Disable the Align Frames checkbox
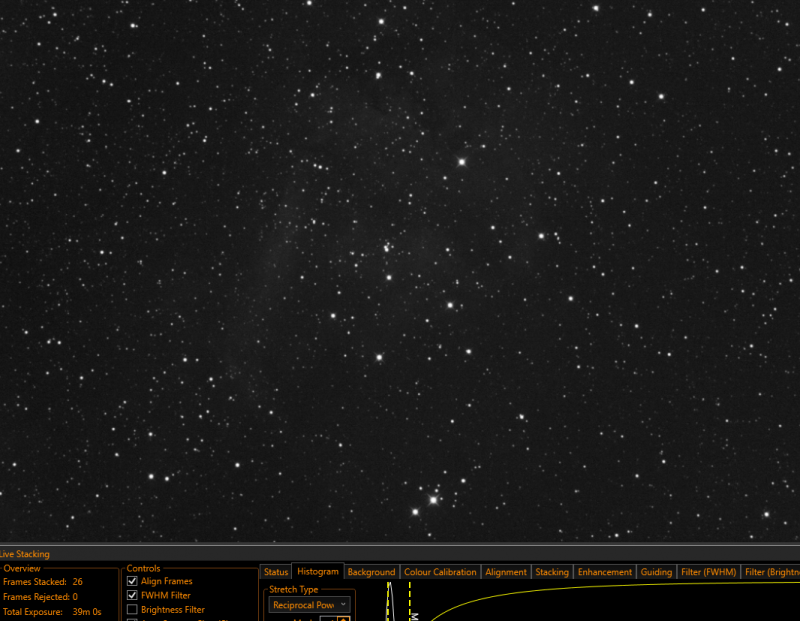The height and width of the screenshot is (621, 800). [x=132, y=581]
